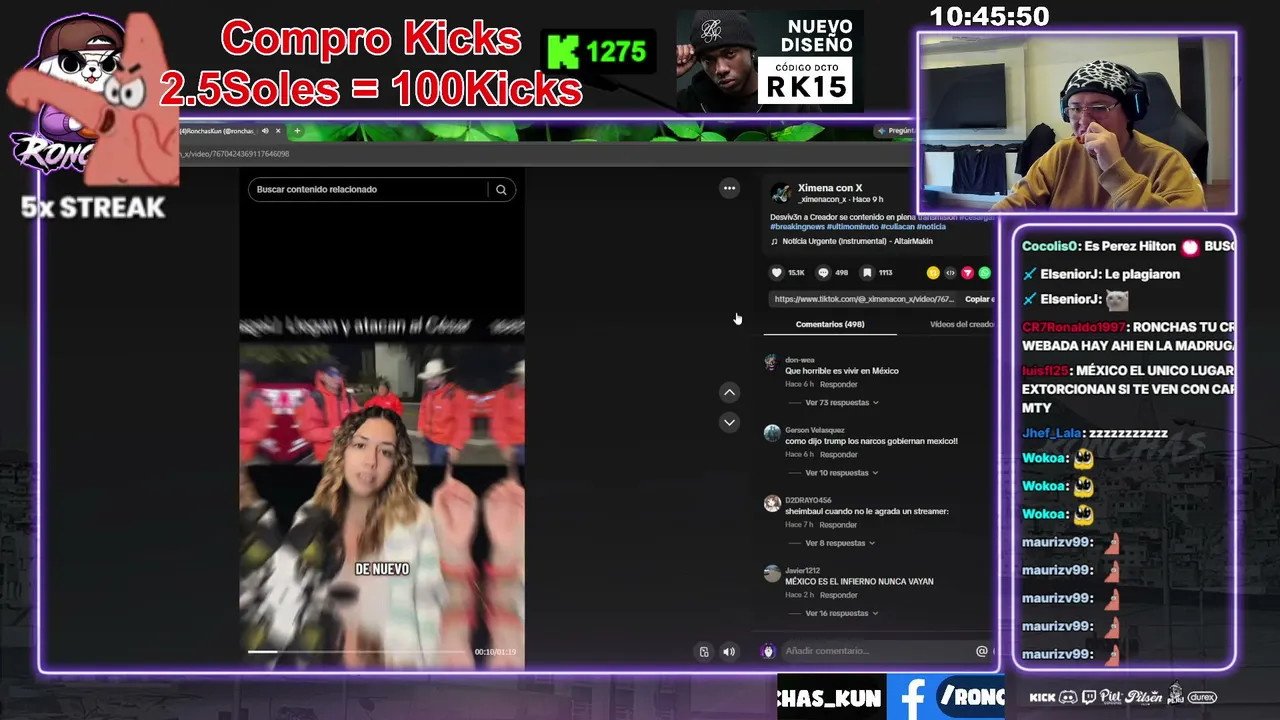Click the 'Que horrible es vivir en México' comment
Screen dimensions: 1280x720
coord(842,371)
